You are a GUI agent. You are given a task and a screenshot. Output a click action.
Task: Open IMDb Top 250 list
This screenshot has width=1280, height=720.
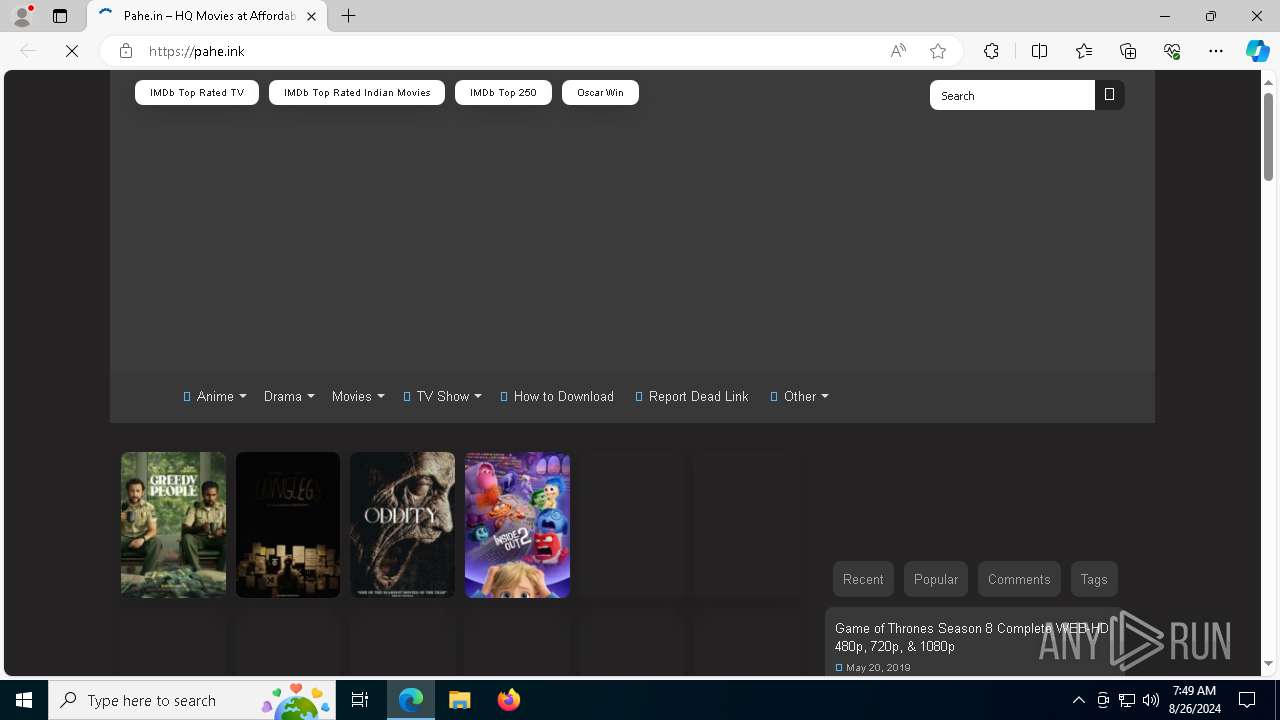click(x=503, y=92)
